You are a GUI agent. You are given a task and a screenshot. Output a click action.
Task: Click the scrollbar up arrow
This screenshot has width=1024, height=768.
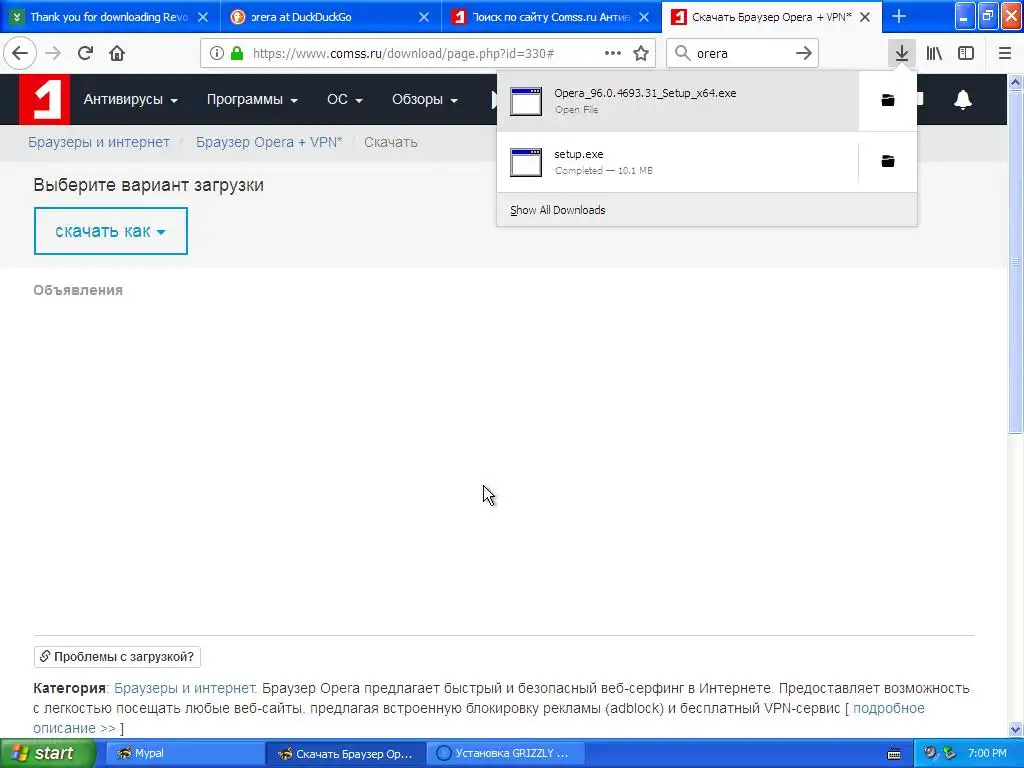click(x=1015, y=82)
